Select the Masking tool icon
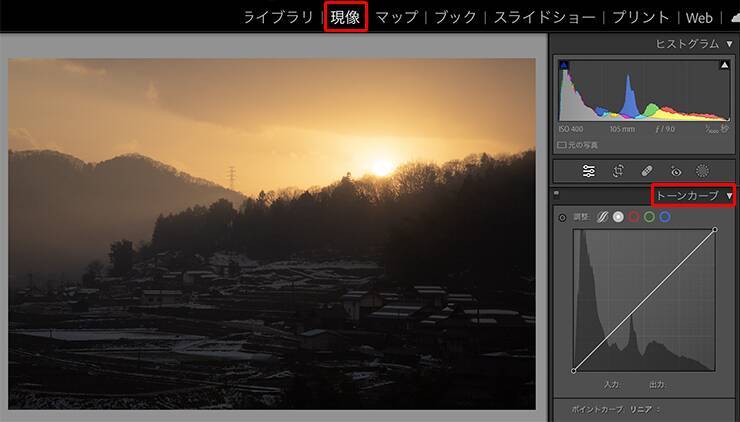Screen dimensions: 740x422 703,171
